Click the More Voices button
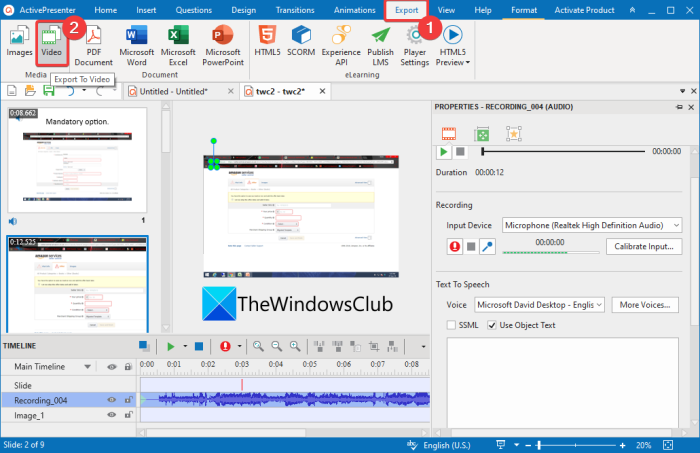This screenshot has height=453, width=700. click(645, 305)
